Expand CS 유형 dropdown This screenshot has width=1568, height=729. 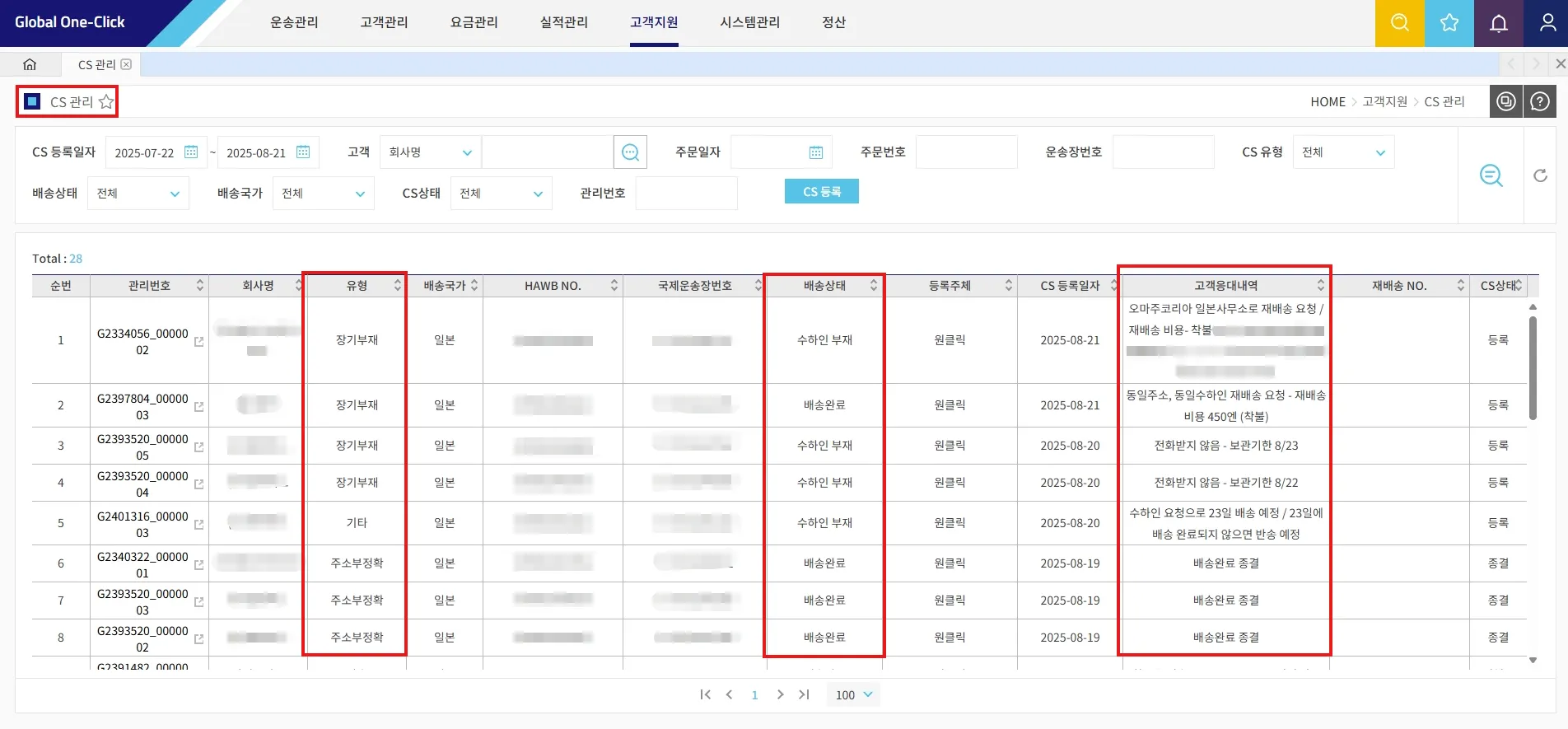tap(1343, 152)
